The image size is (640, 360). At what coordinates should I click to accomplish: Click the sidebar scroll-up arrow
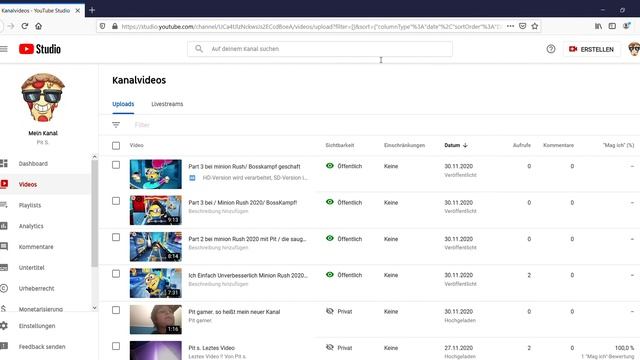coord(94,157)
